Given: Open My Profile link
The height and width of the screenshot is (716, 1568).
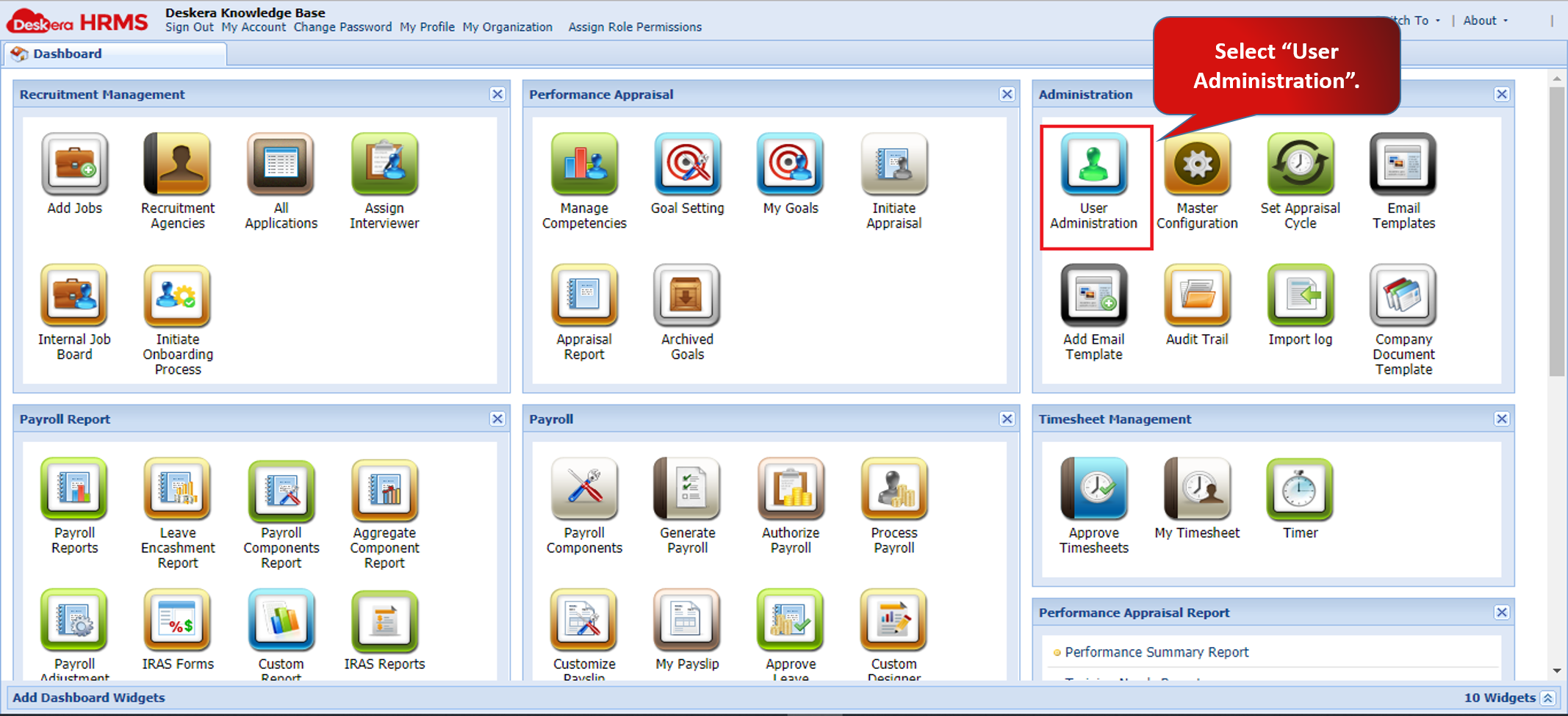Looking at the screenshot, I should [427, 27].
